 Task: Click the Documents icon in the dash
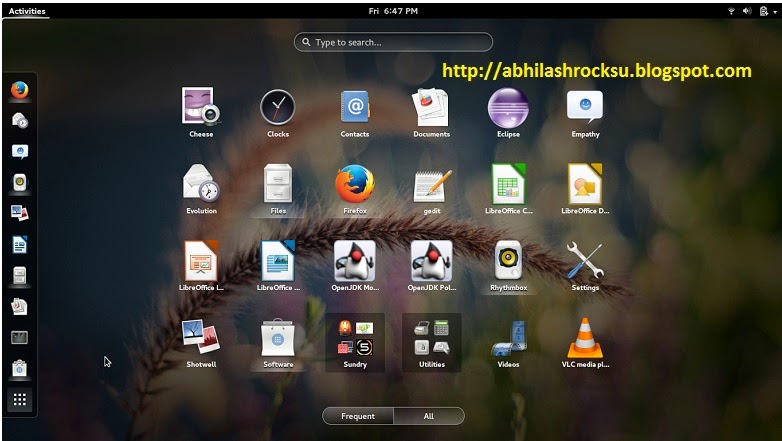click(x=19, y=306)
